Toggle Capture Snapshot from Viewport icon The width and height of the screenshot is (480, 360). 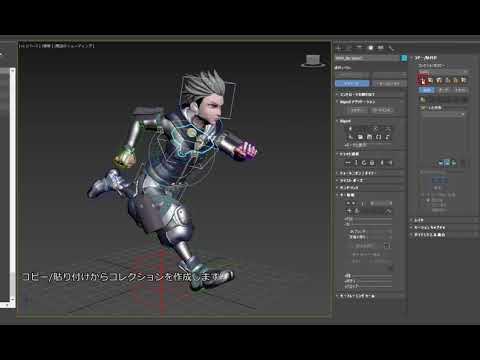pos(441,163)
